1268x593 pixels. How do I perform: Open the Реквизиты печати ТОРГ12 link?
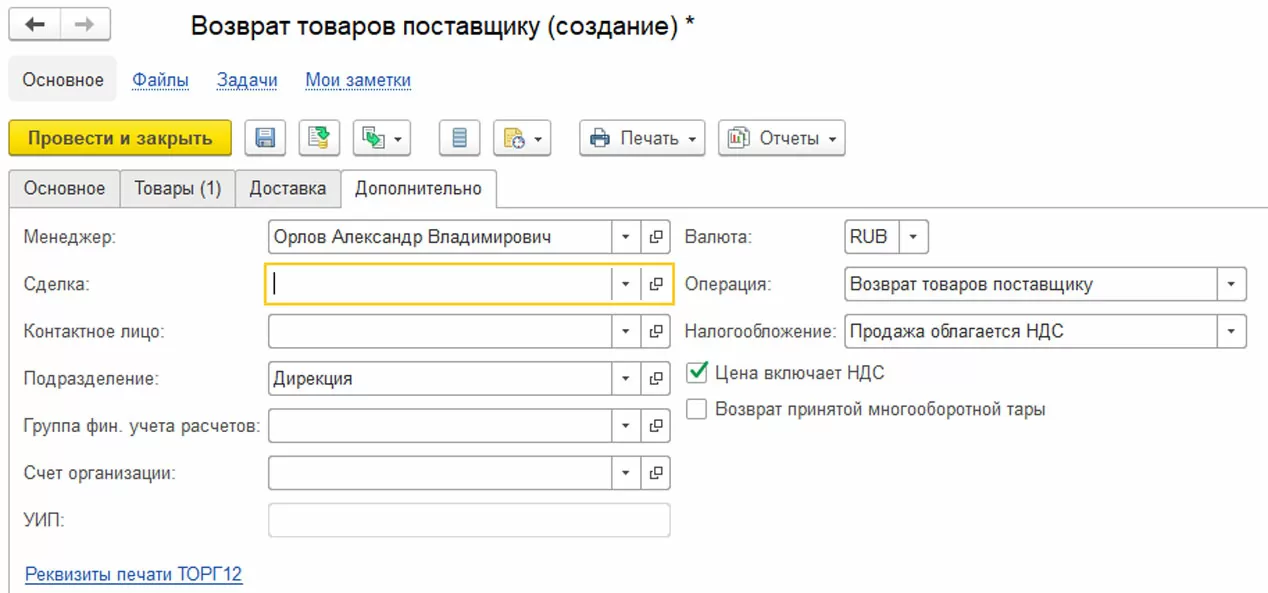(133, 574)
